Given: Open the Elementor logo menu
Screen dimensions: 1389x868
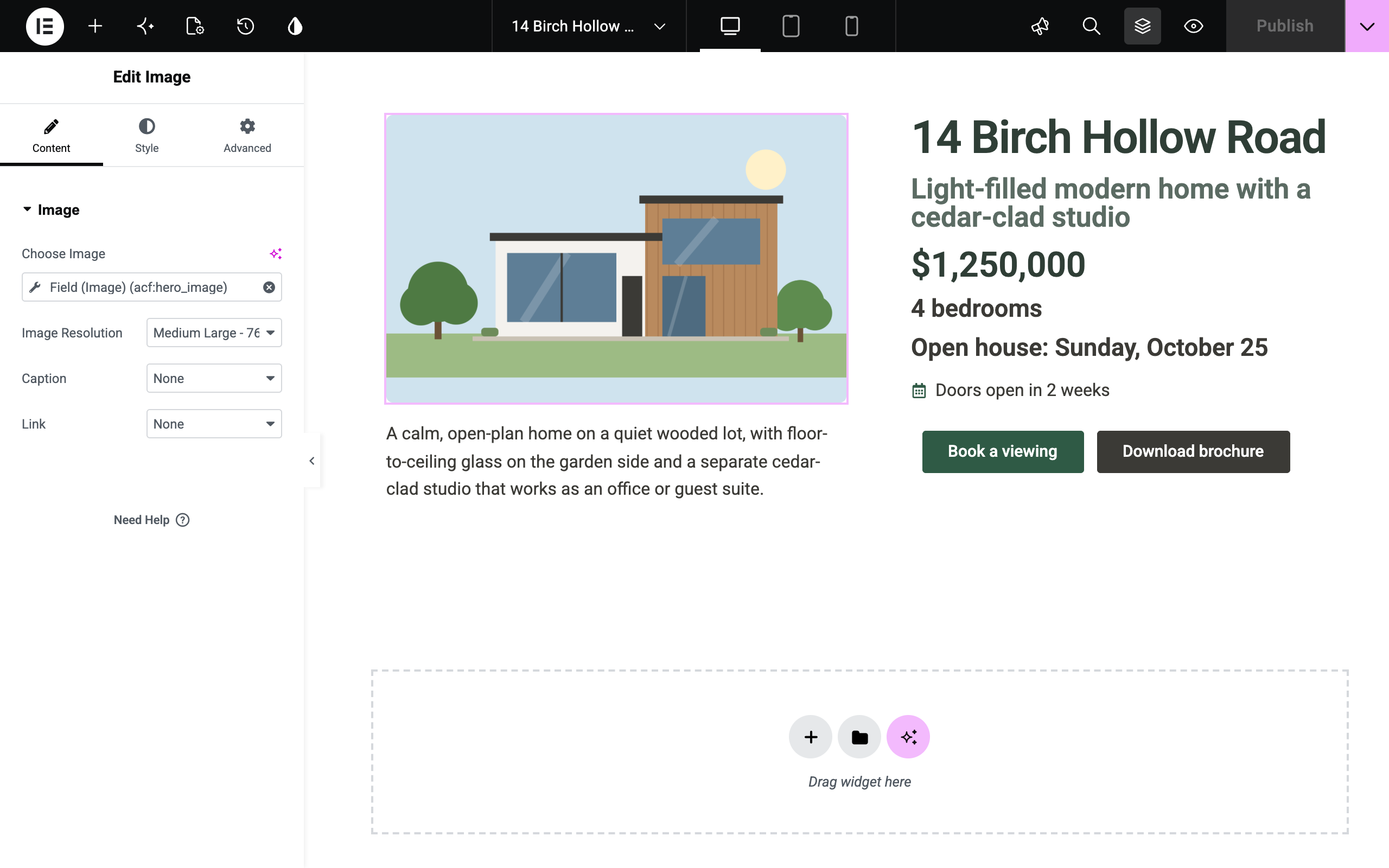Looking at the screenshot, I should click(45, 26).
